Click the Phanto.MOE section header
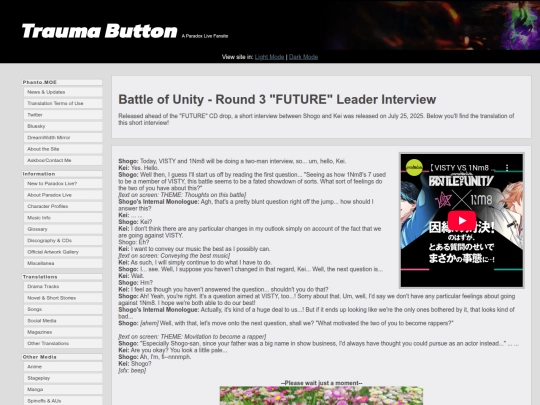Screen dimensions: 540x405 click(62, 82)
